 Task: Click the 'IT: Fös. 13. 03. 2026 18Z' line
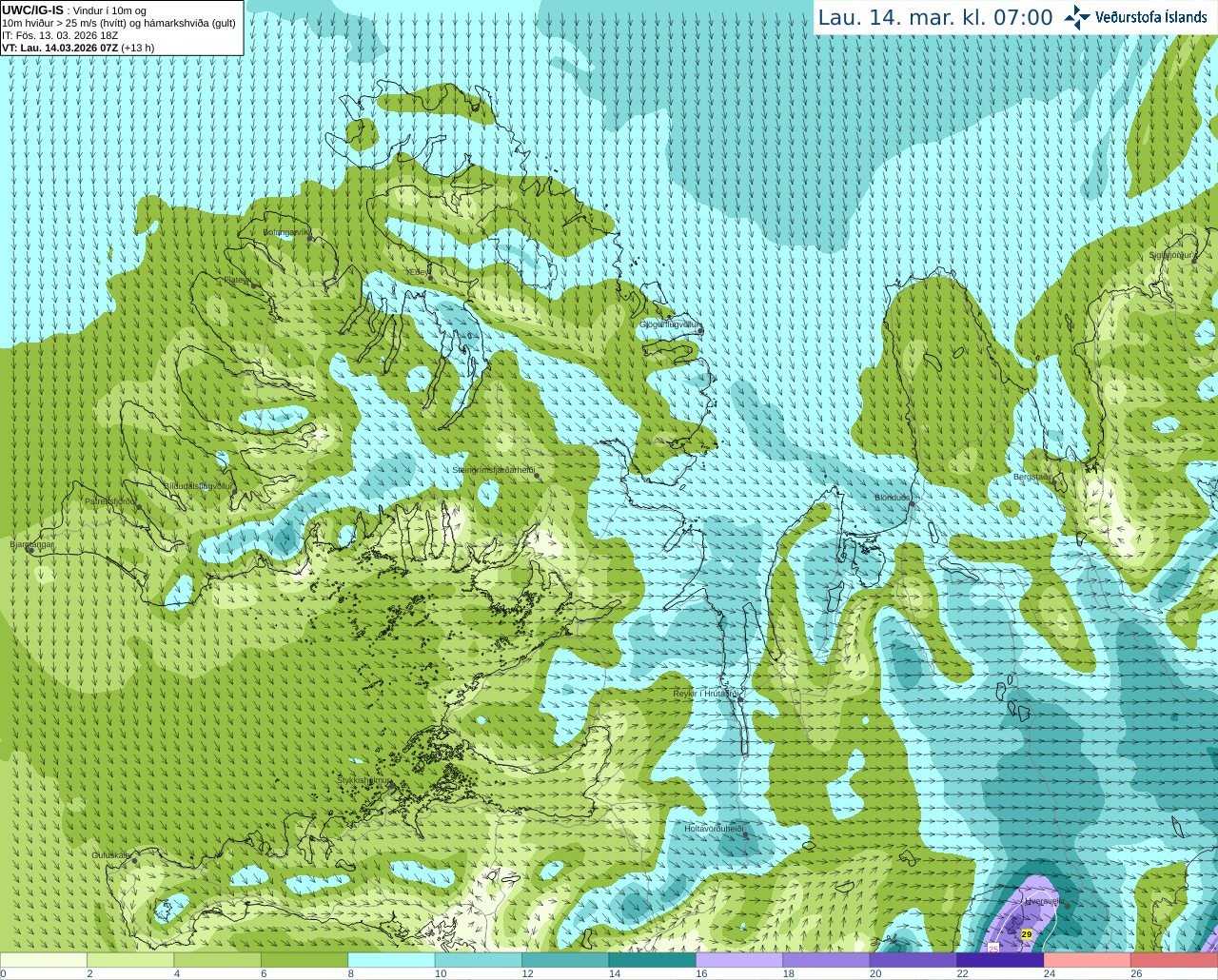pos(60,35)
